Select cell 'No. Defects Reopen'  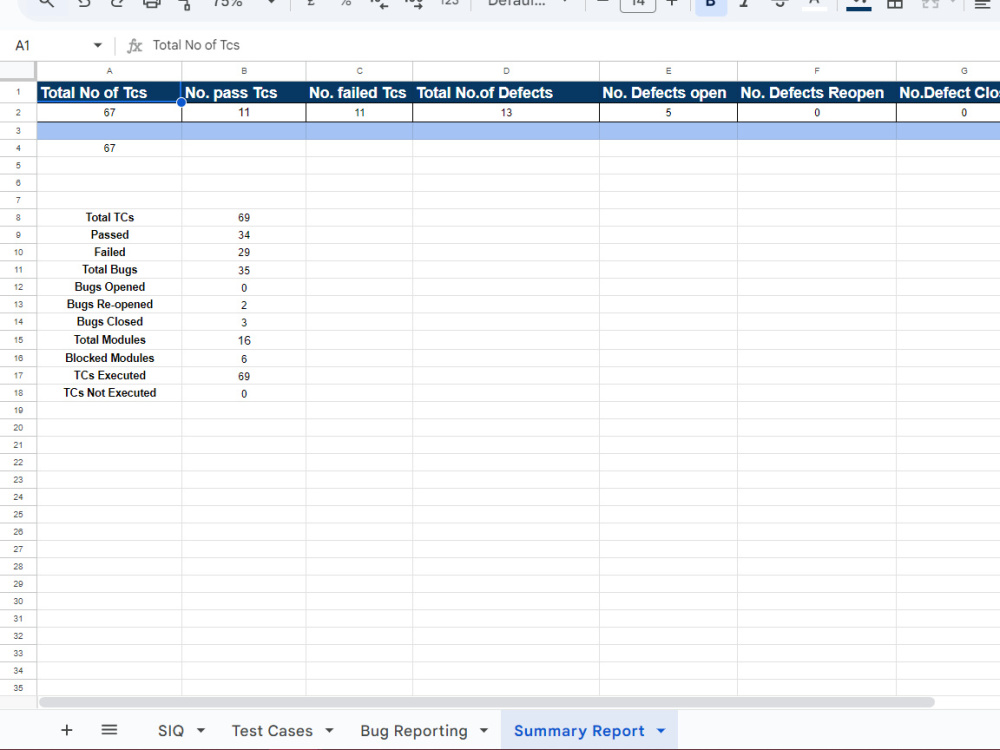tap(816, 92)
